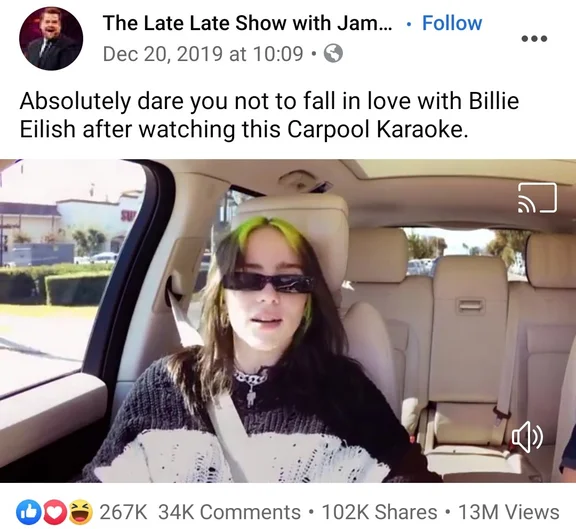View the 102K Shares list

[379, 512]
